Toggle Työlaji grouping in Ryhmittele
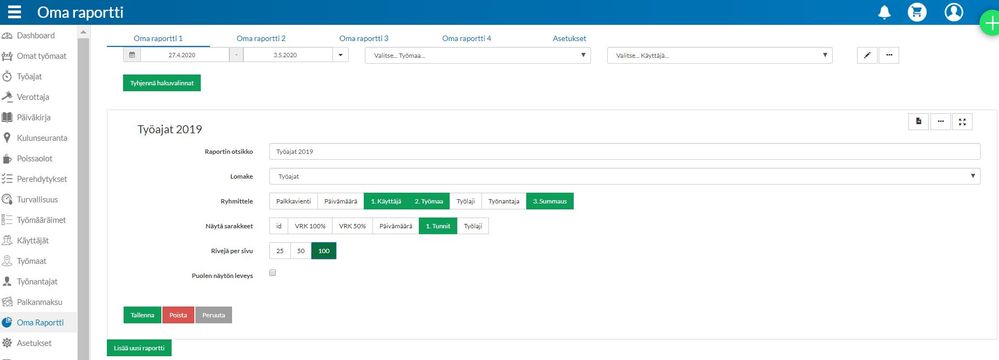 [x=466, y=201]
